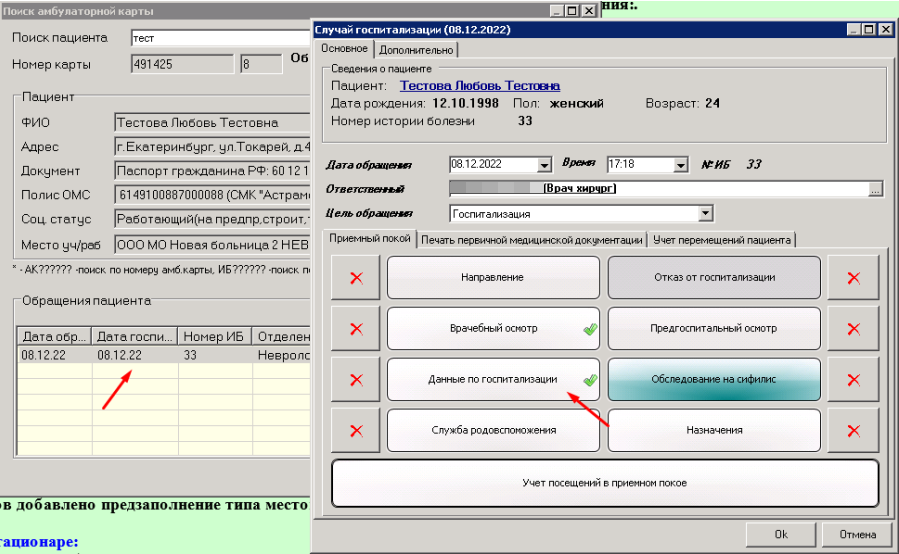Click the Поиск пациента search field

(x=221, y=38)
